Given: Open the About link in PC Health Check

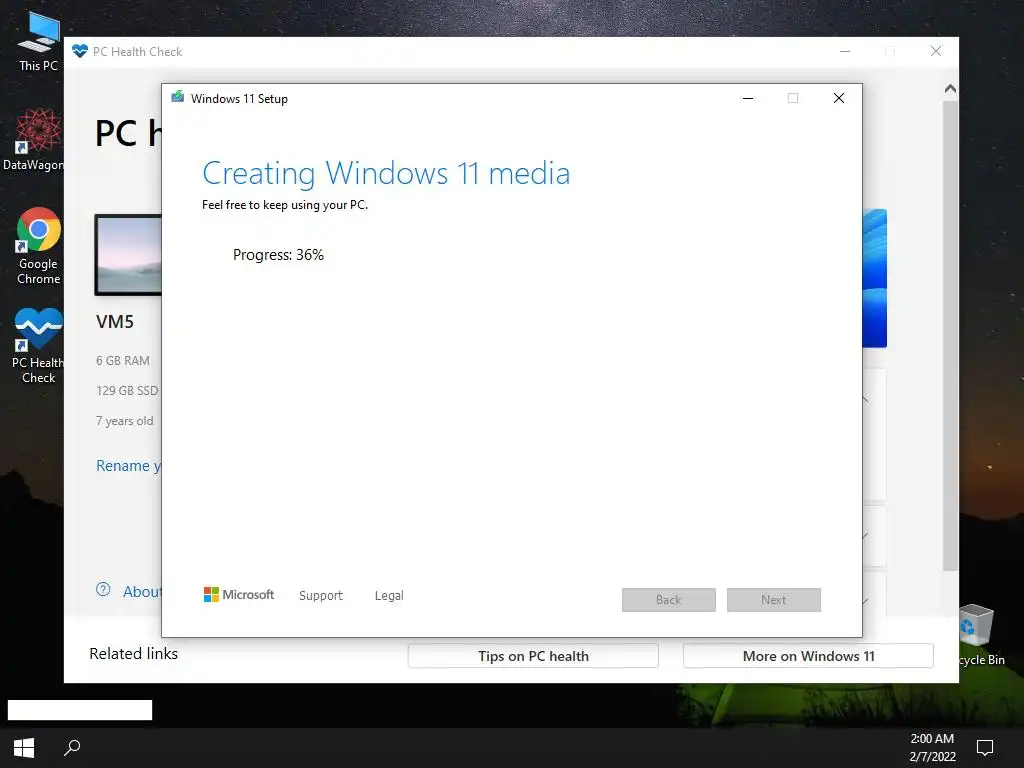Looking at the screenshot, I should [142, 592].
